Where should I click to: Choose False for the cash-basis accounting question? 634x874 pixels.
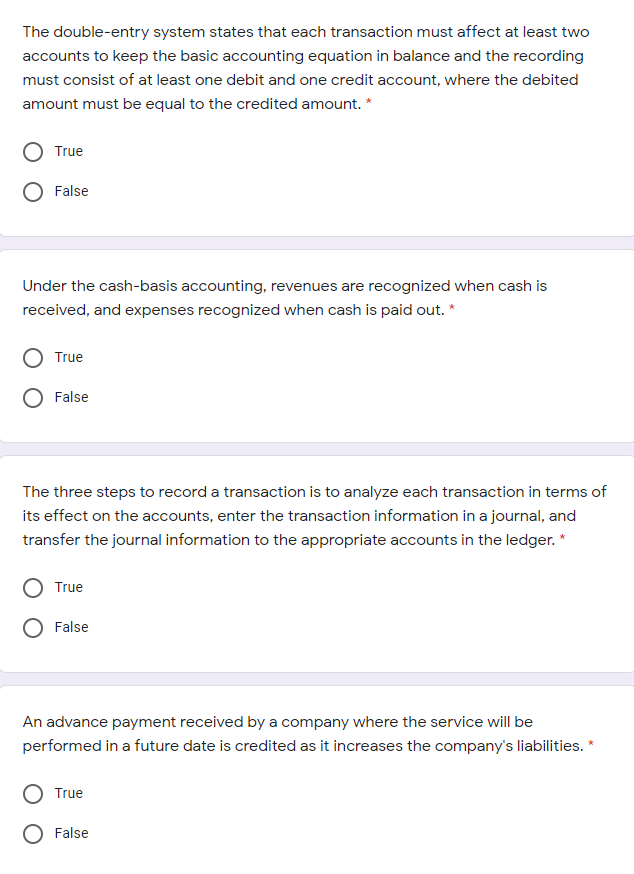click(x=33, y=397)
